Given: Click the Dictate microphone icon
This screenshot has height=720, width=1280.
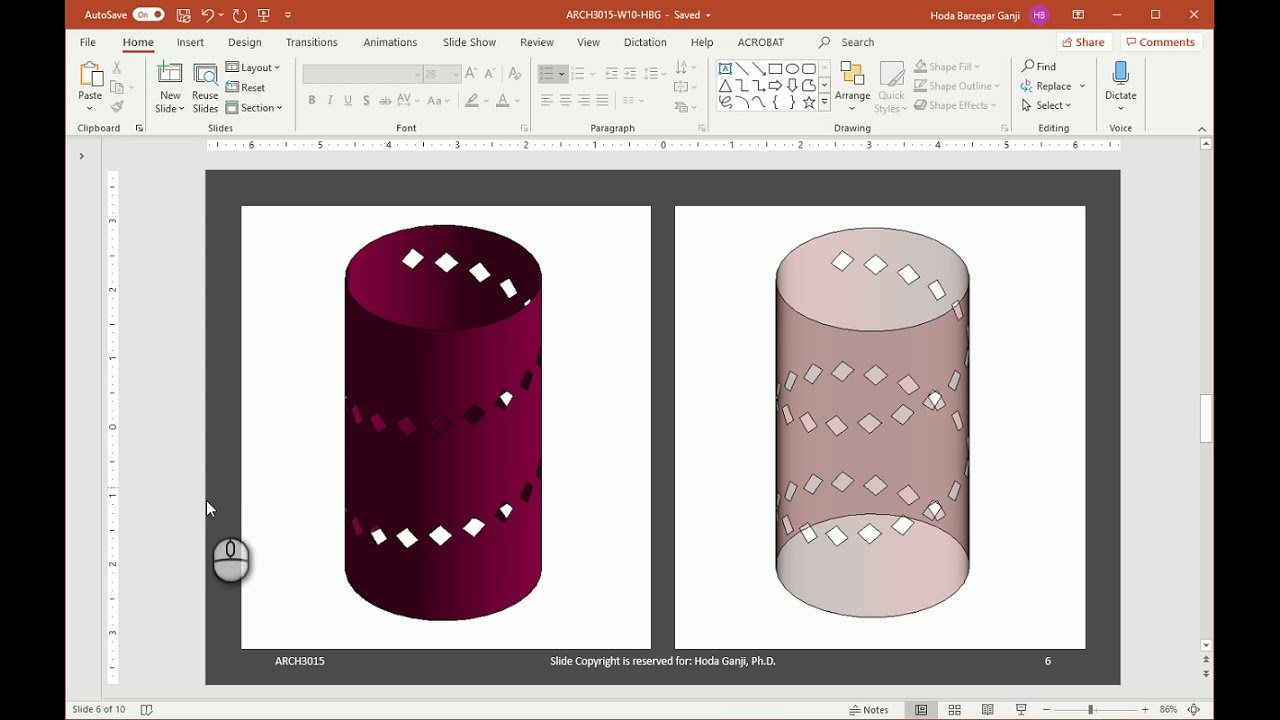Looking at the screenshot, I should (x=1120, y=75).
